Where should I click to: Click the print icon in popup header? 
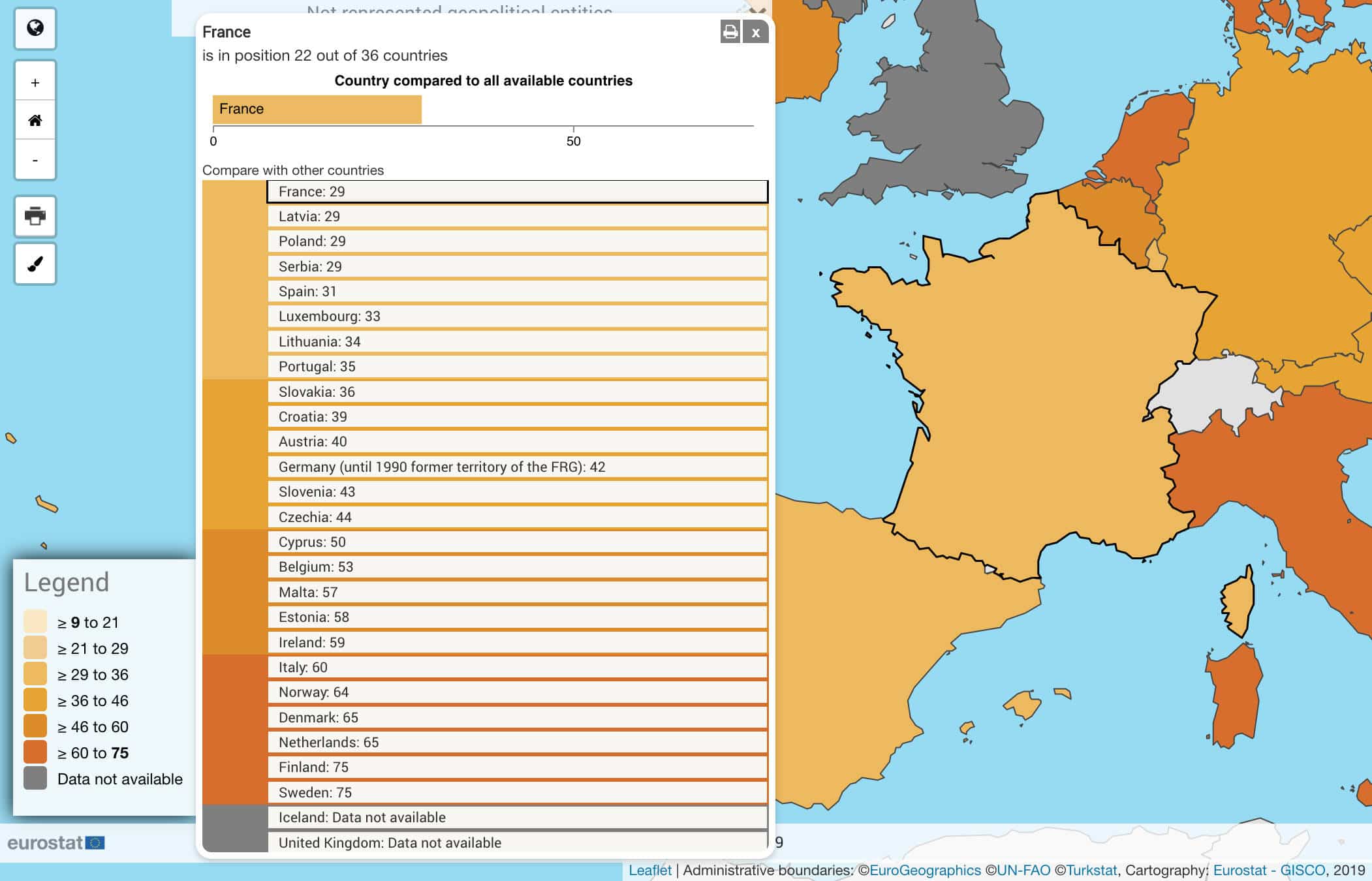(730, 30)
